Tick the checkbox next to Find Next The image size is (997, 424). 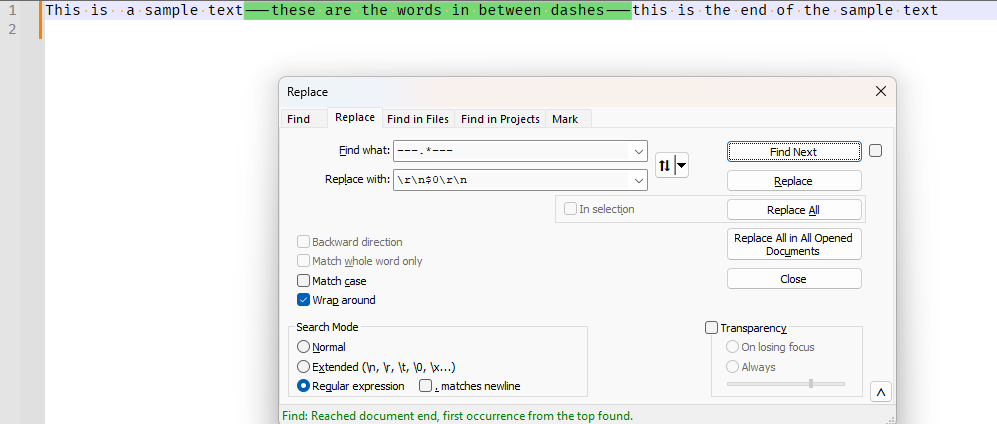(875, 151)
